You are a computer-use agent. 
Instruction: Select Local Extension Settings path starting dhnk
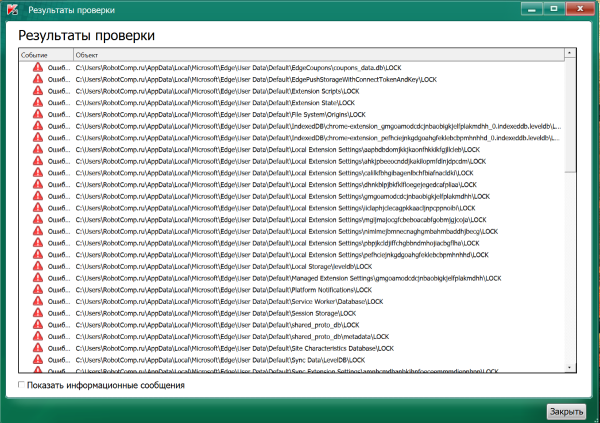pyautogui.click(x=276, y=185)
